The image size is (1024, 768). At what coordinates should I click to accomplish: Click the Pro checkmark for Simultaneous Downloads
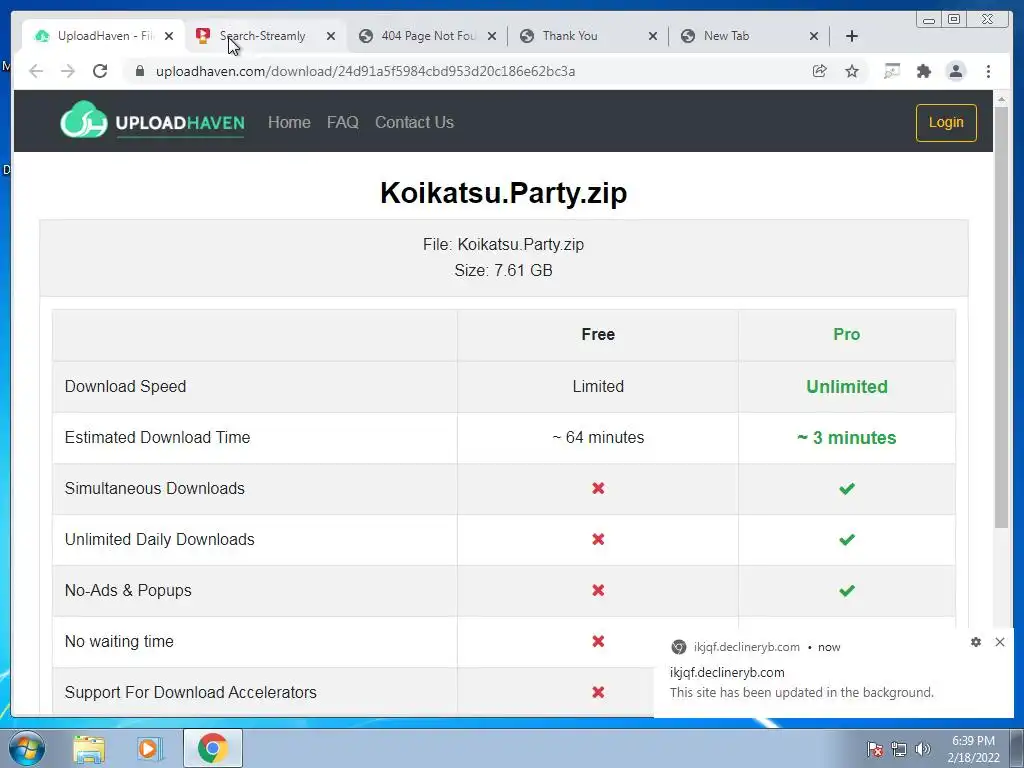click(847, 488)
